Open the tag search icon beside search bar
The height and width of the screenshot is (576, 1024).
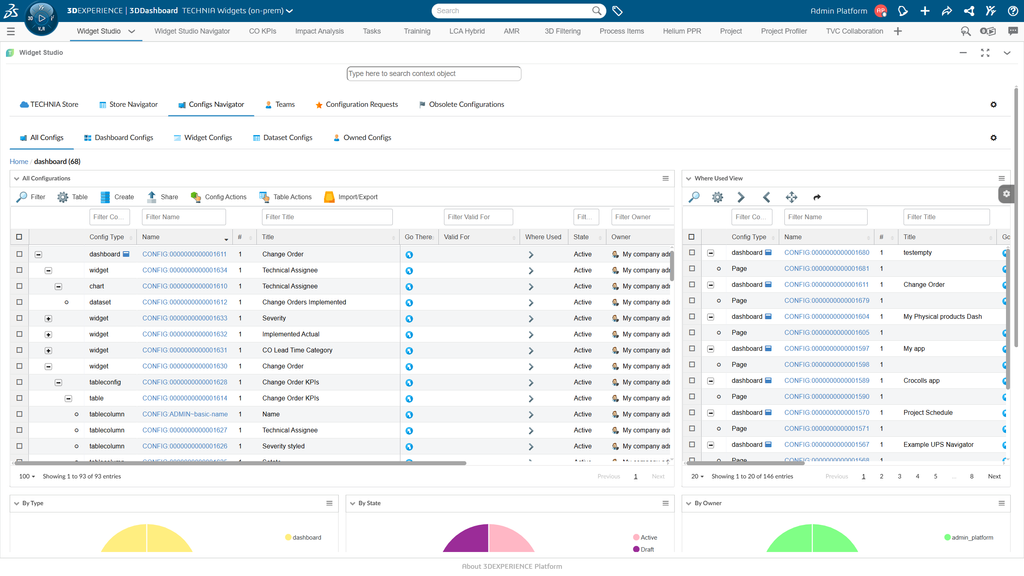click(617, 11)
